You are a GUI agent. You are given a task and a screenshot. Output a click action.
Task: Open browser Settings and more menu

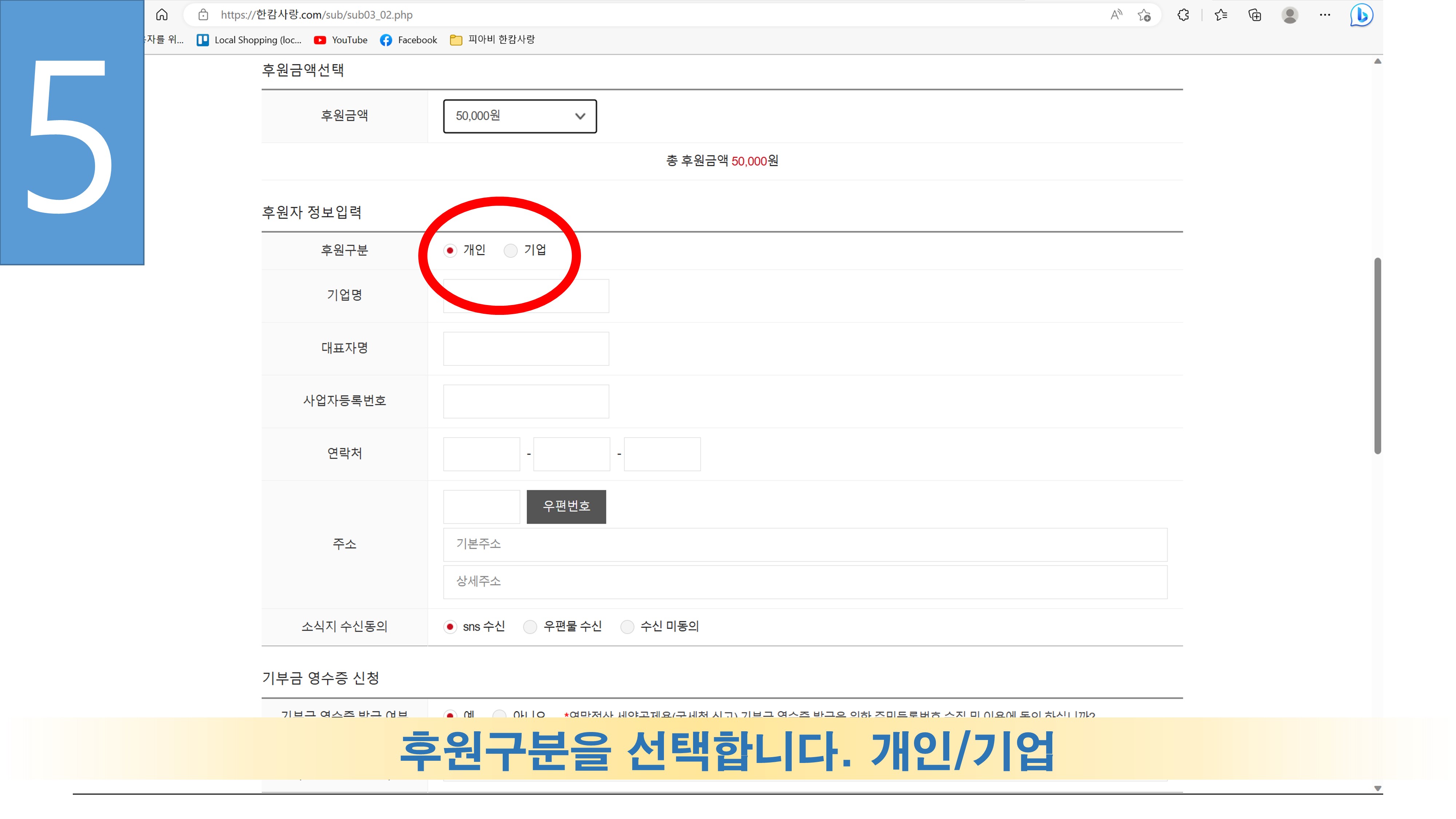click(x=1325, y=15)
